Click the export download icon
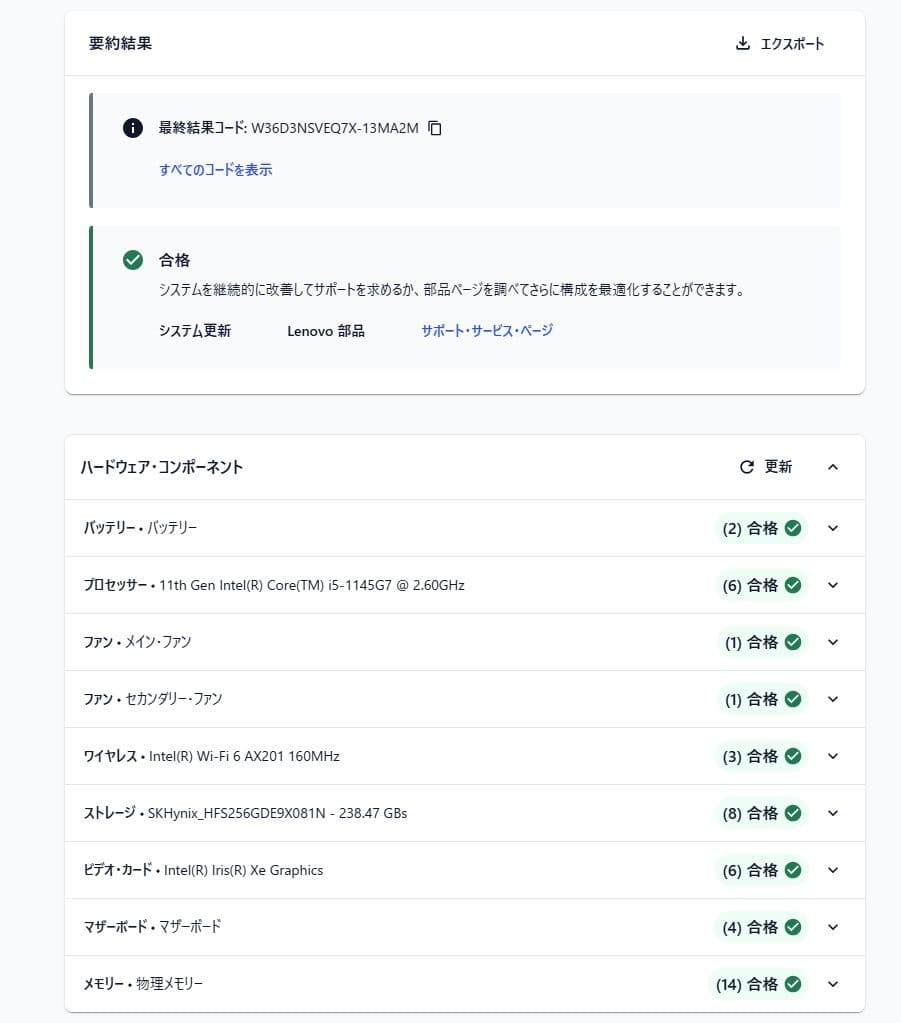 742,43
